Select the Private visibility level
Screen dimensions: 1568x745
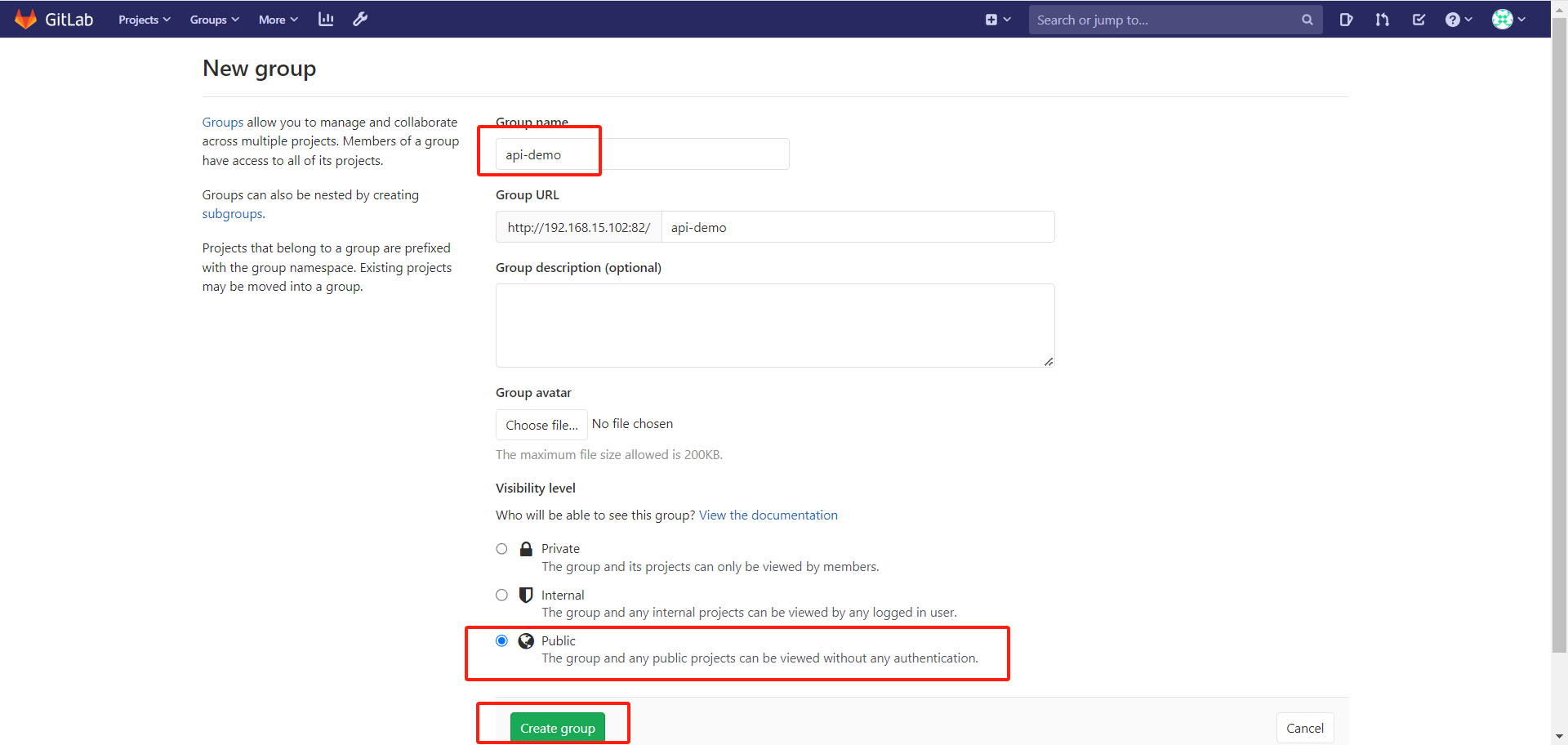(502, 548)
